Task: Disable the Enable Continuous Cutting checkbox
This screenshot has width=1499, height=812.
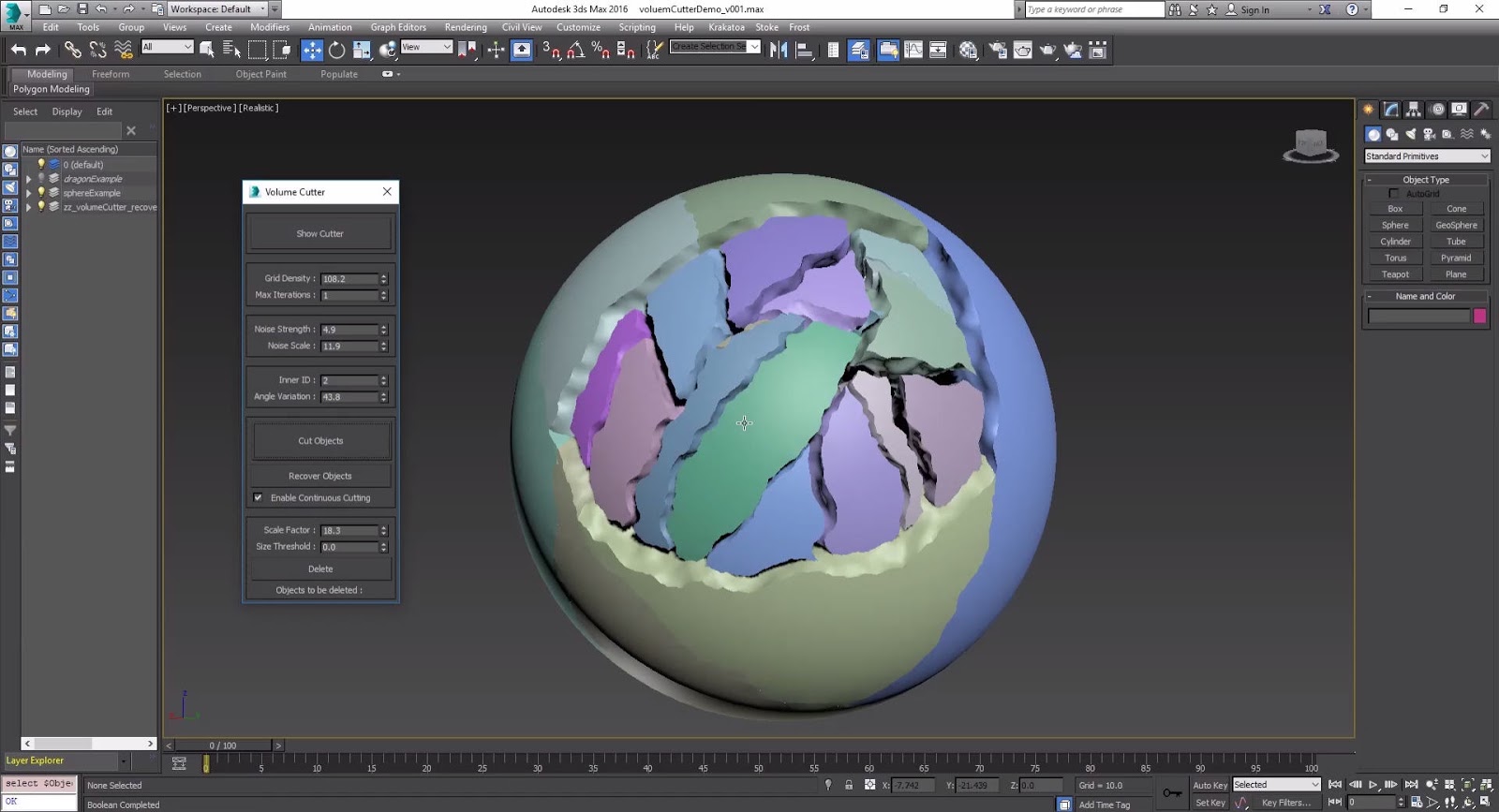Action: pyautogui.click(x=259, y=498)
